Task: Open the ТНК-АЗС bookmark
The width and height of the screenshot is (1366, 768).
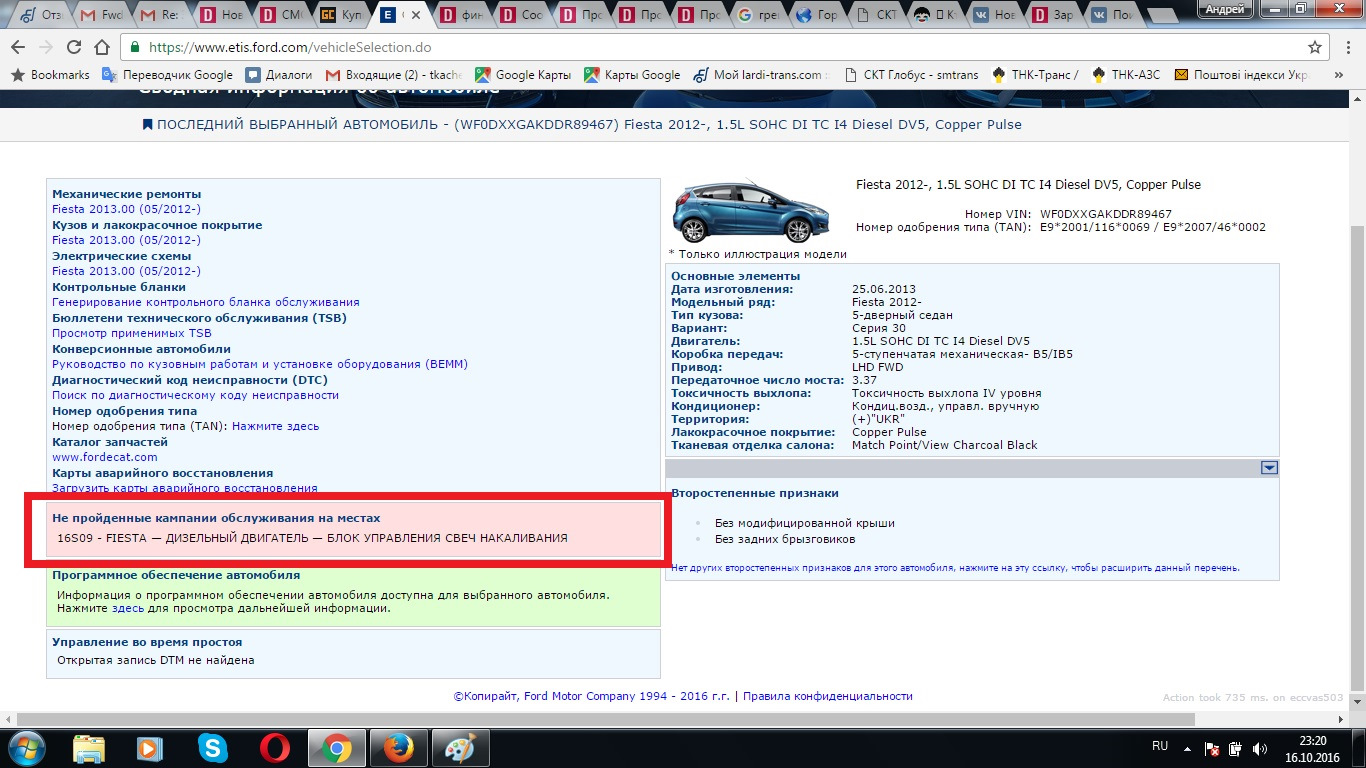Action: (1127, 75)
